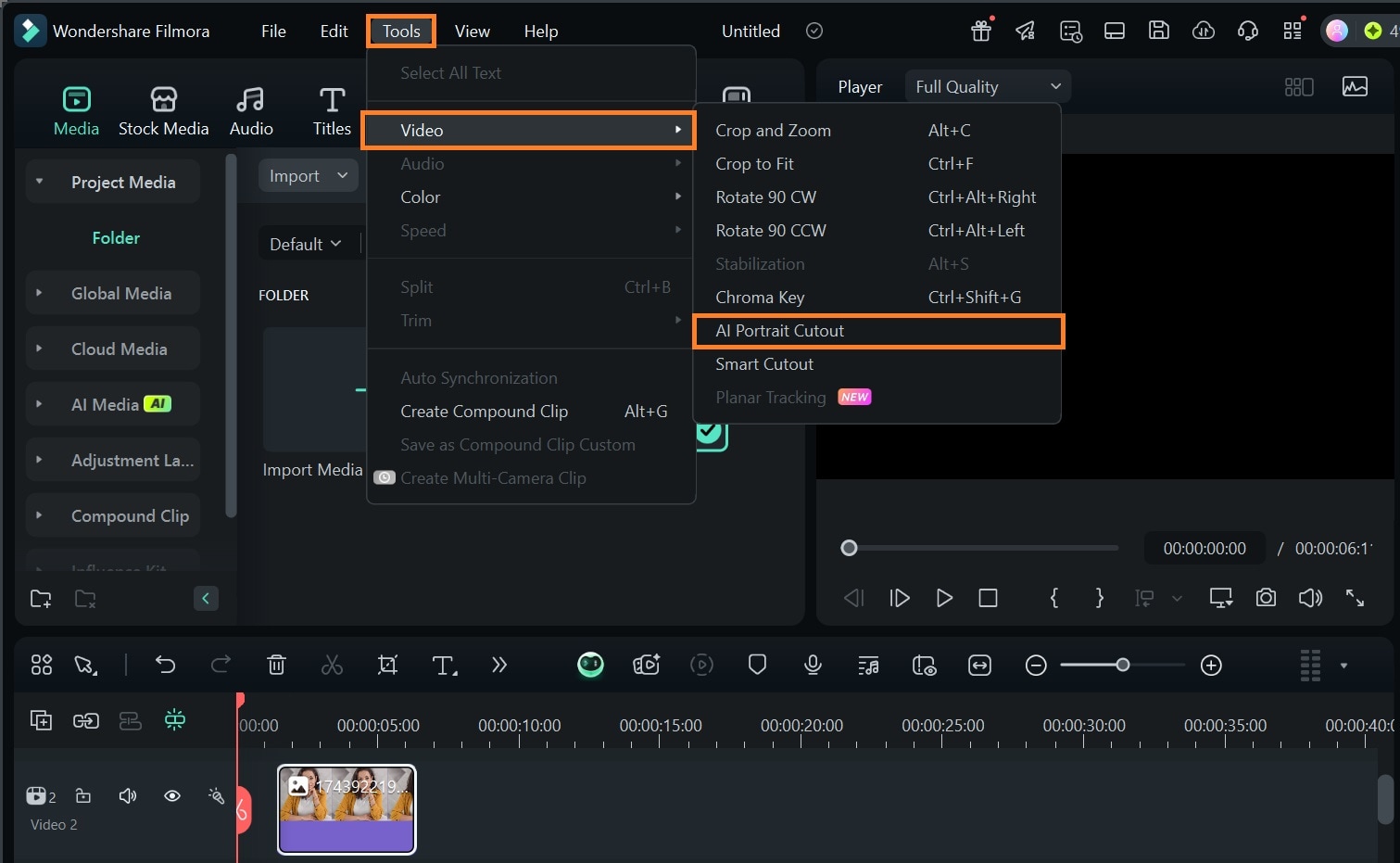Click the paper plane share icon
This screenshot has width=1400, height=863.
pyautogui.click(x=1026, y=31)
